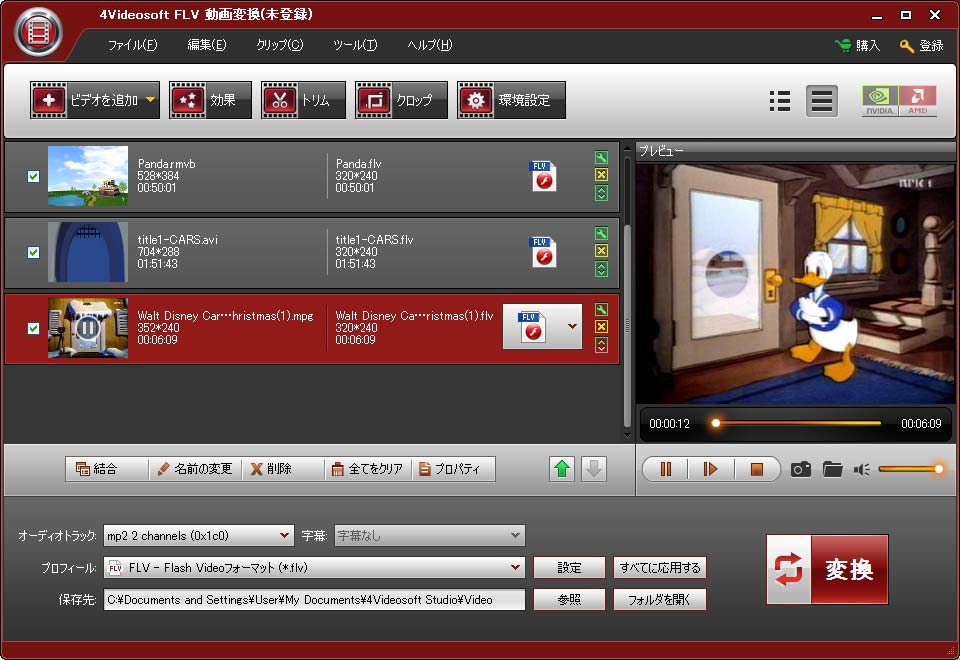The width and height of the screenshot is (960, 660).
Task: Expand the audio track dropdown
Action: click(285, 535)
